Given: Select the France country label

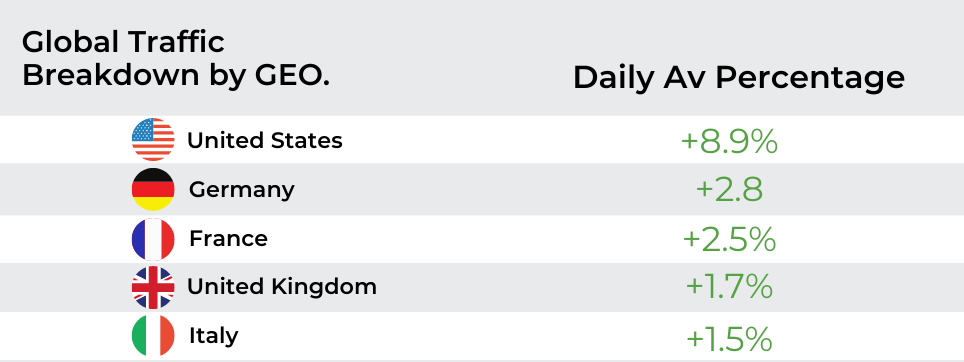Looking at the screenshot, I should [228, 238].
